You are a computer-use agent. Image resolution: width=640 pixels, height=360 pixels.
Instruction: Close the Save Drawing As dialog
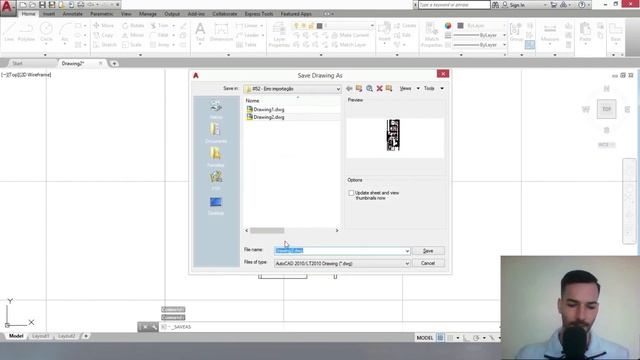(443, 74)
